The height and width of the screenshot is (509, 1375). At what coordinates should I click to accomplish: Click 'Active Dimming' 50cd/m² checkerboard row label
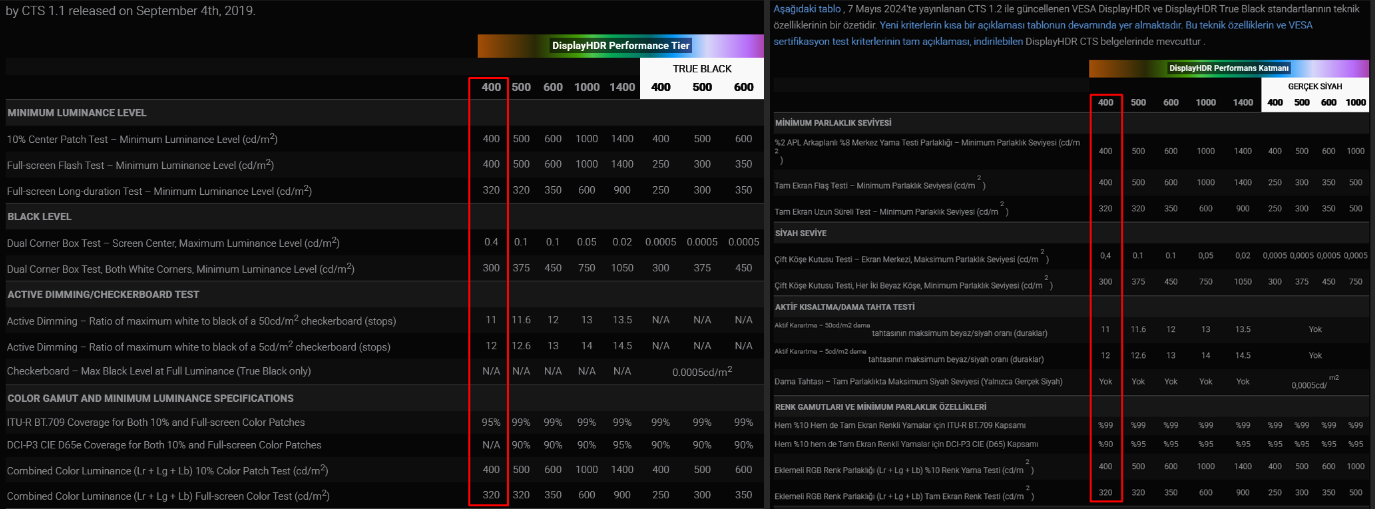pyautogui.click(x=202, y=320)
